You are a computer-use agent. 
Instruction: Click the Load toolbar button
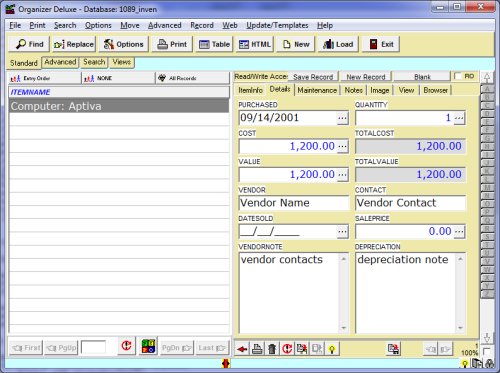338,44
